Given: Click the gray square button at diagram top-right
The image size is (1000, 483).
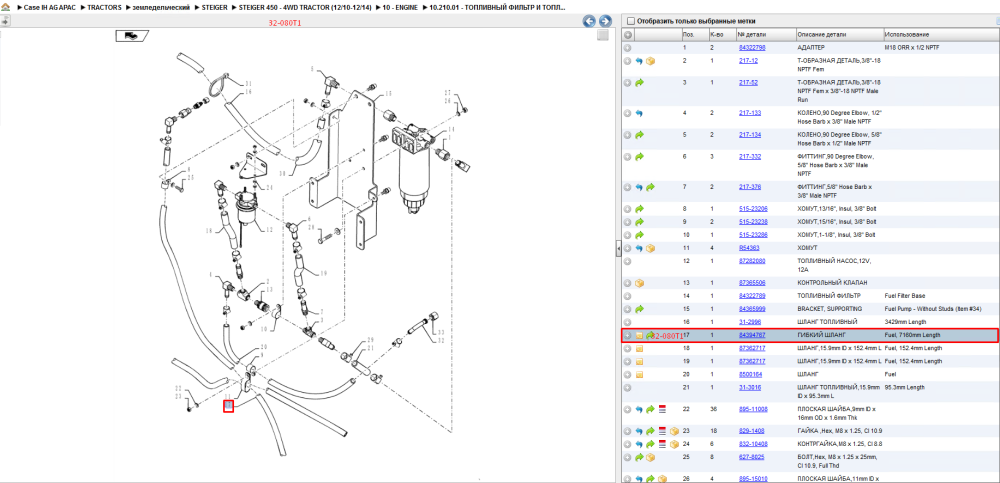Looking at the screenshot, I should [603, 36].
